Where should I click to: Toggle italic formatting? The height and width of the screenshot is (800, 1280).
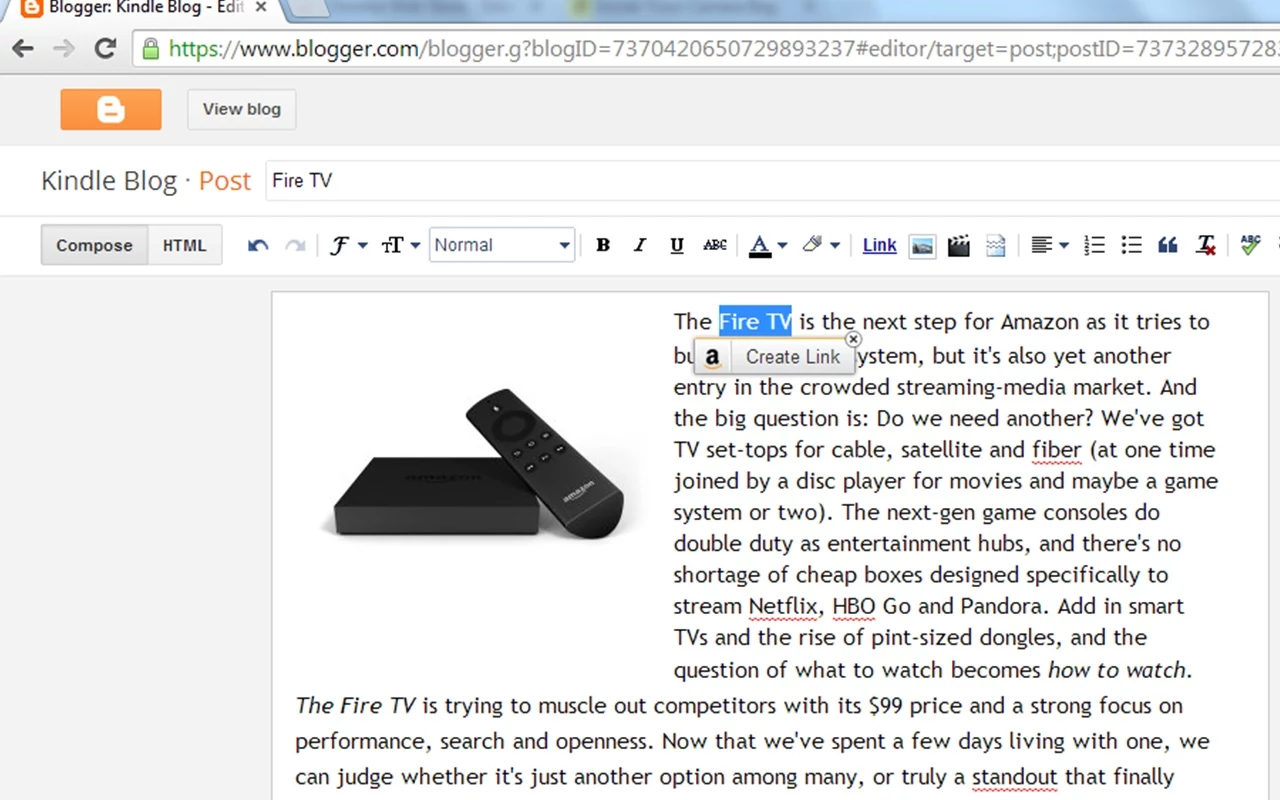pos(640,245)
